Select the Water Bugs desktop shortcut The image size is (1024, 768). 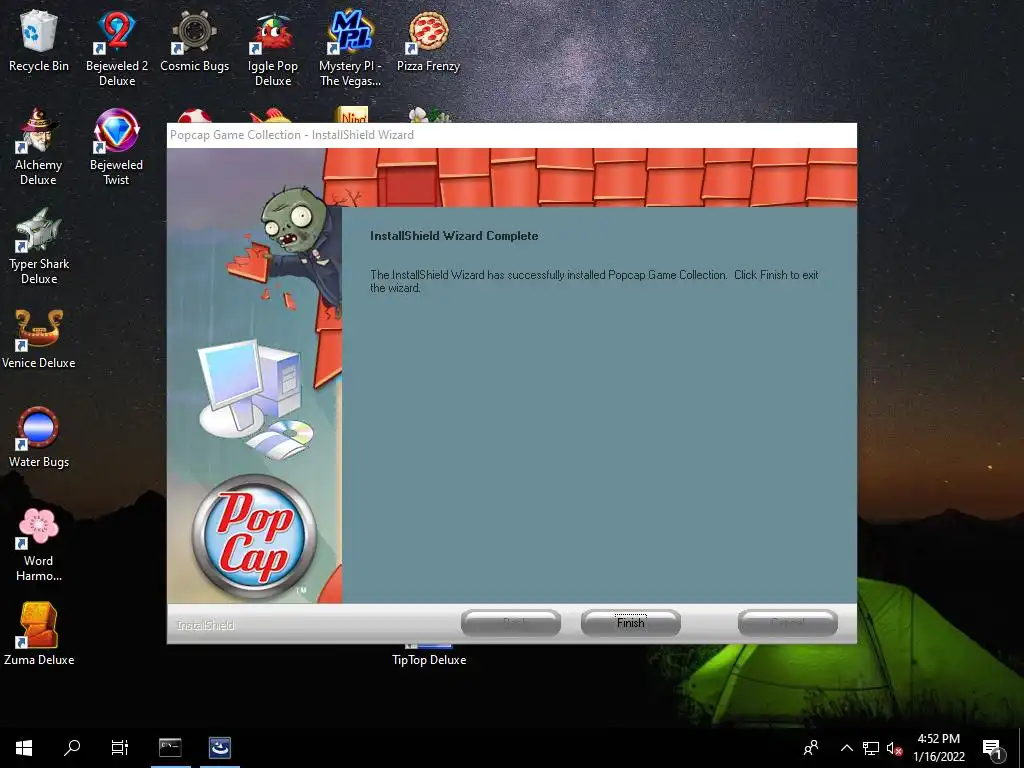coord(39,438)
